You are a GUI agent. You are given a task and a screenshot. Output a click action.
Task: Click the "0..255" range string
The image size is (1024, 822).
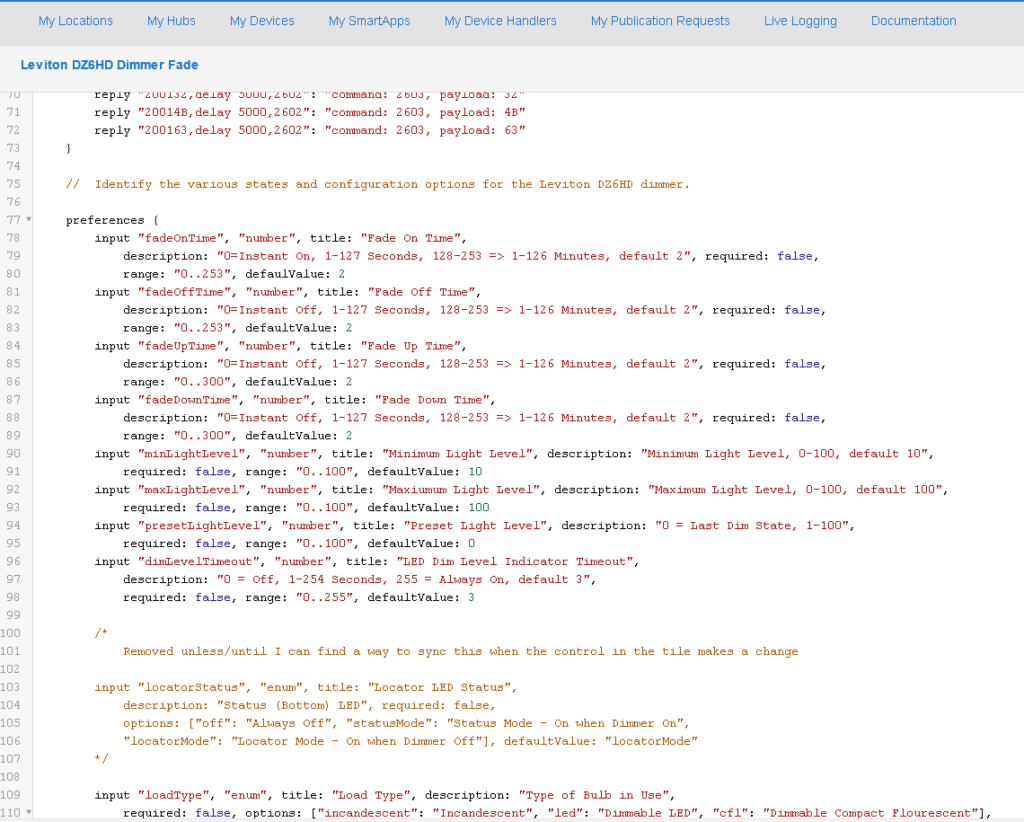tap(325, 597)
